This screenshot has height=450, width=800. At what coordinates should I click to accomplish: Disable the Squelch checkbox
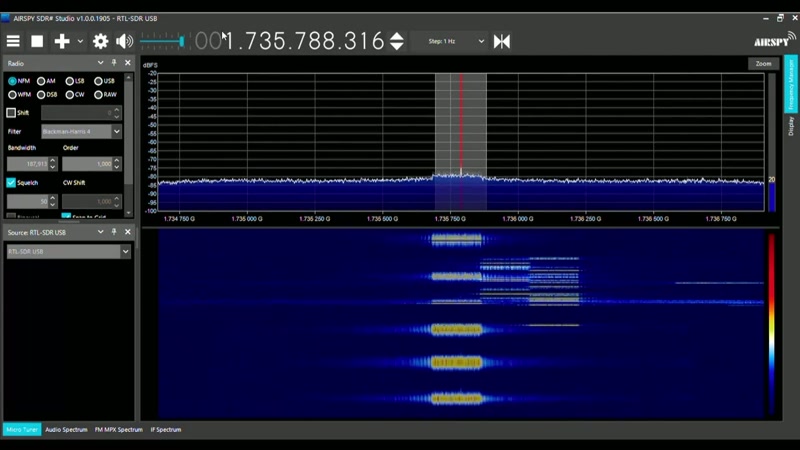click(11, 183)
